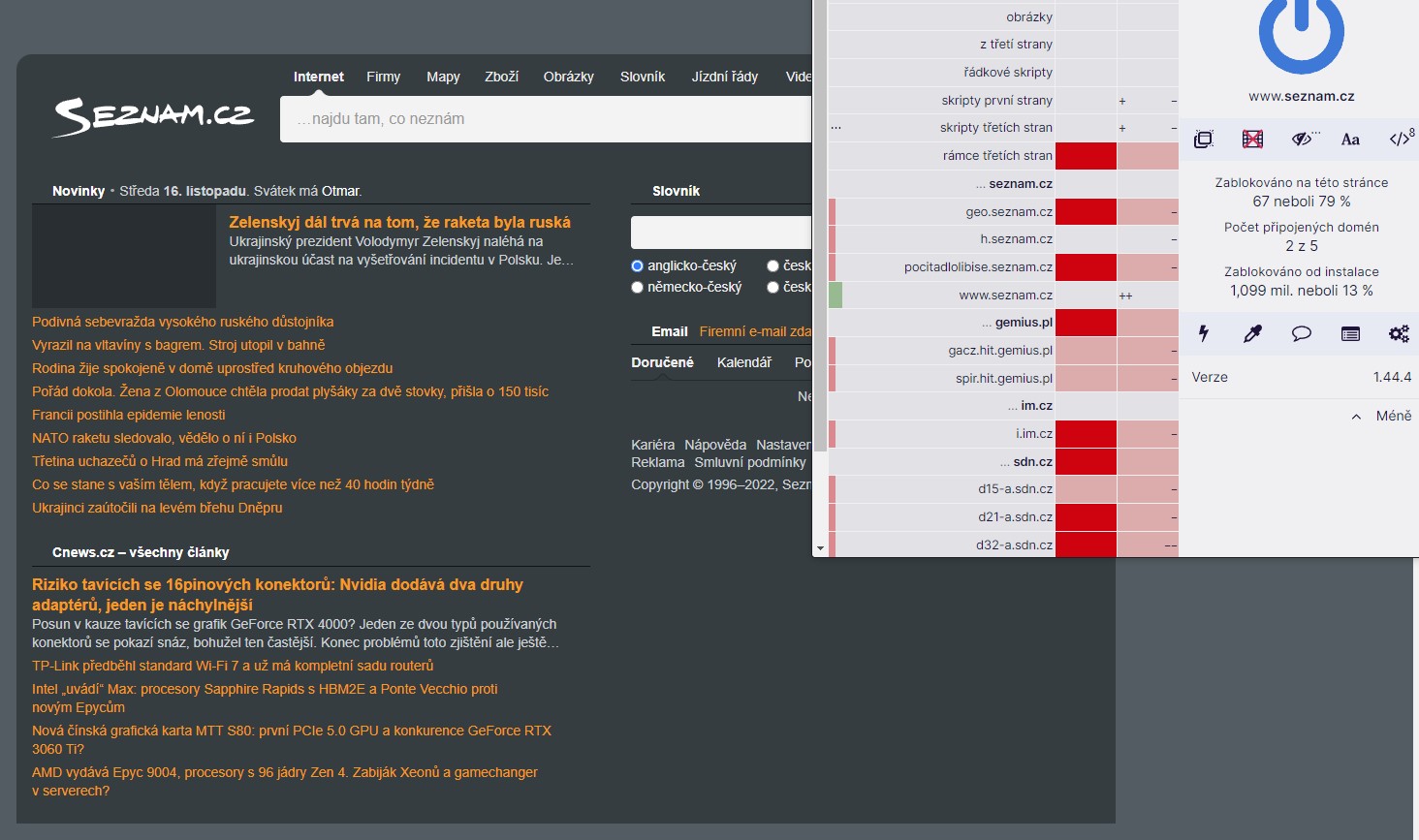Toggle global rule cell for geo.seznam.cz
This screenshot has height=840, width=1419.
point(1086,212)
